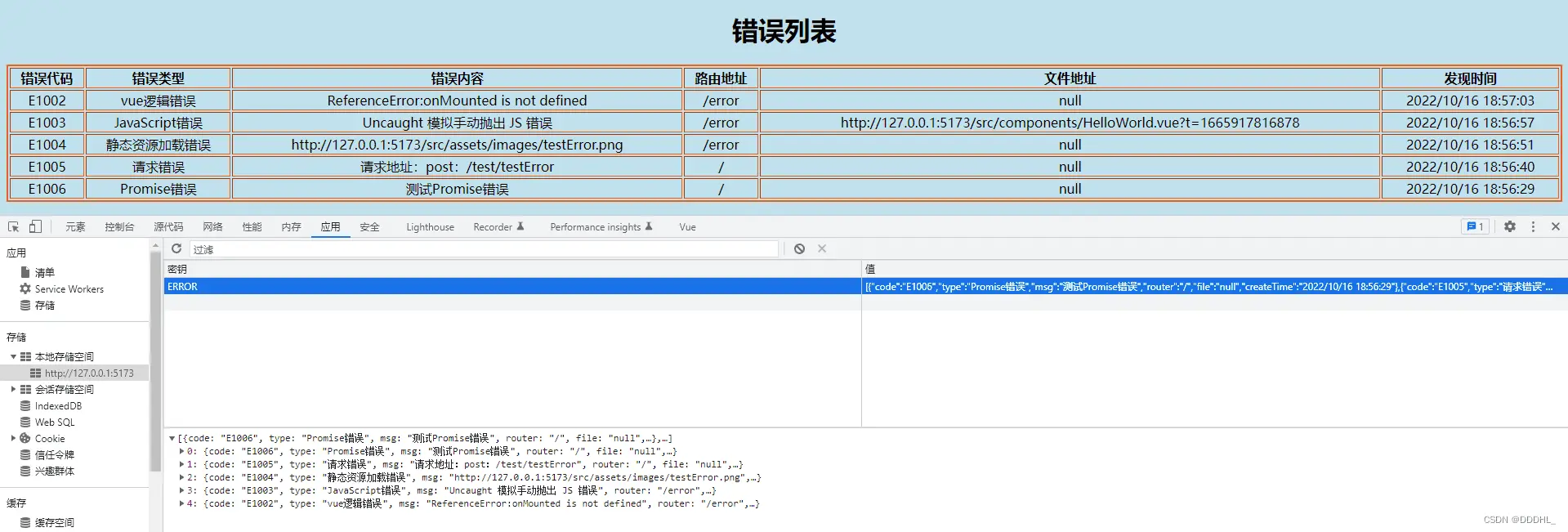
Task: Open the Vue devtools tab
Action: click(x=687, y=227)
